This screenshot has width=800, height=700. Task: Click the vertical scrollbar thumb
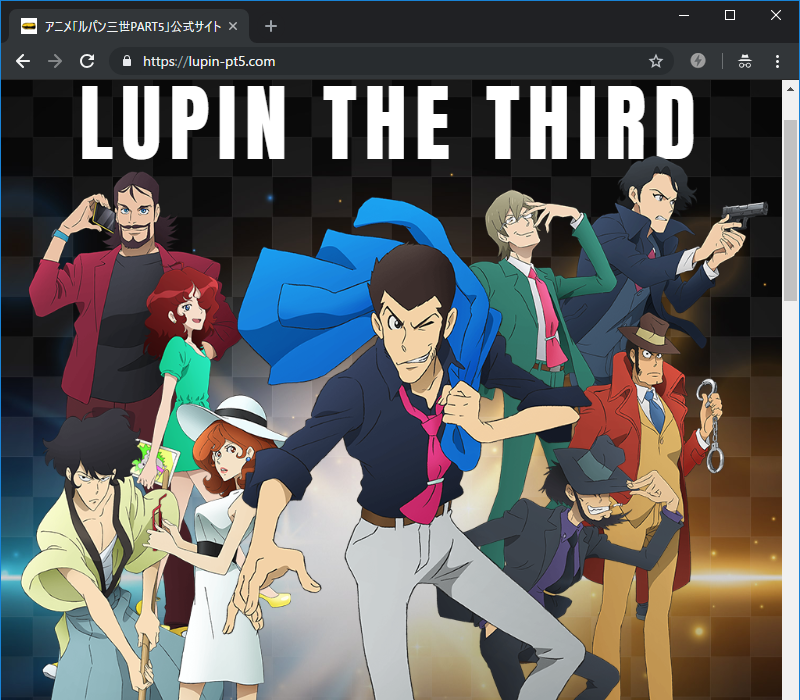[790, 210]
